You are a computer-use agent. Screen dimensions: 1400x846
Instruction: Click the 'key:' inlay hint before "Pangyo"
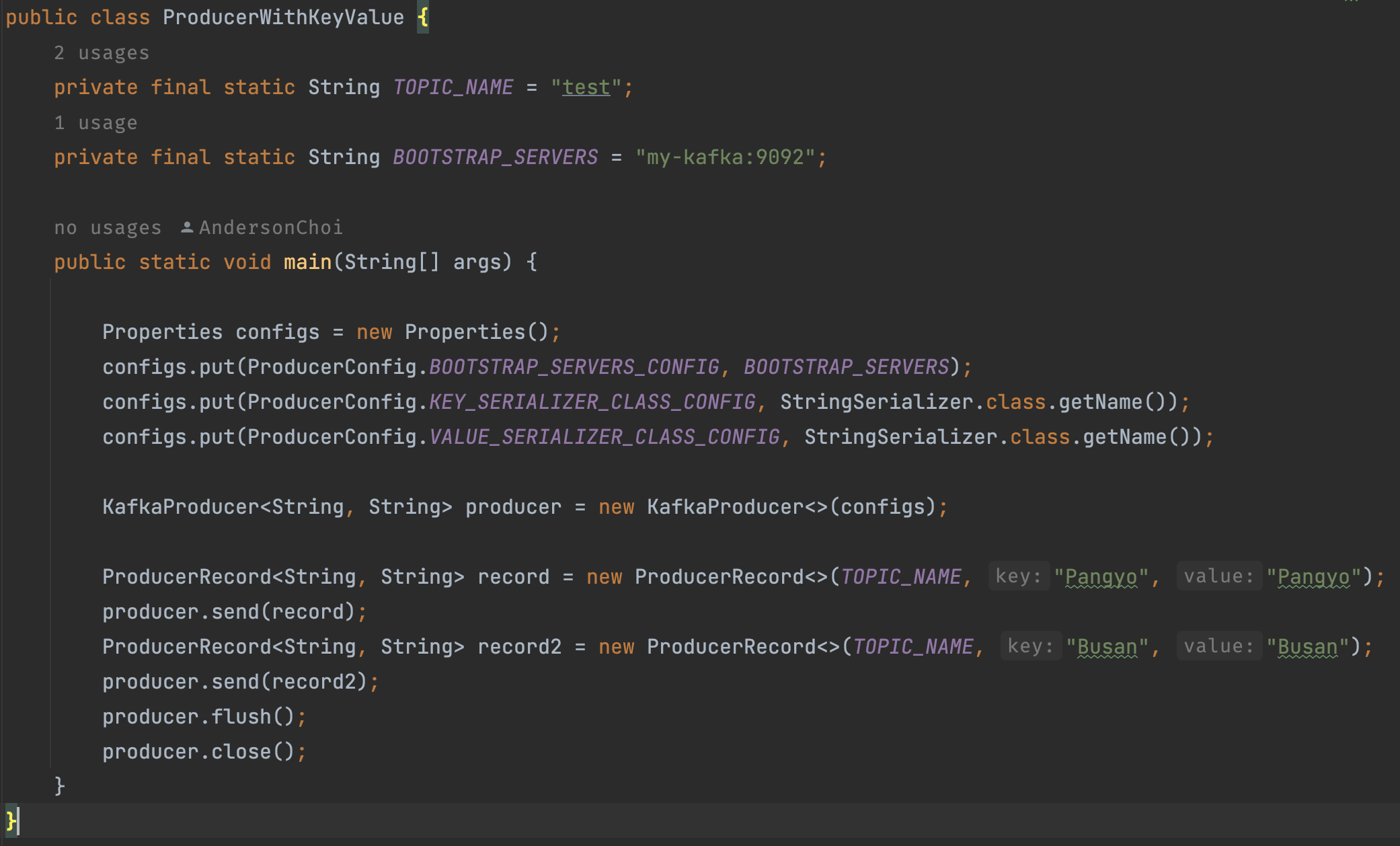point(1018,576)
